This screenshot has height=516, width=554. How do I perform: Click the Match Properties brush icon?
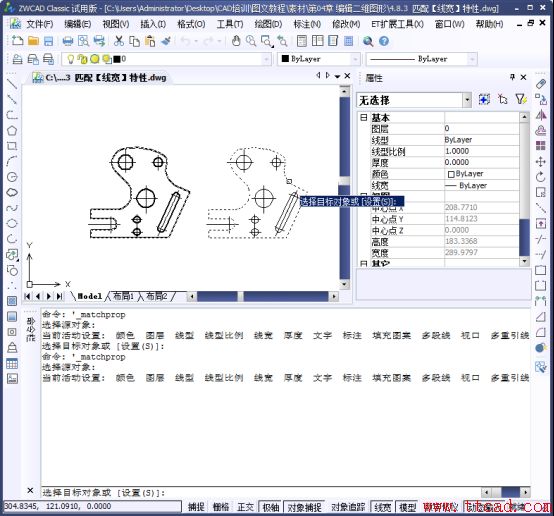tap(166, 41)
